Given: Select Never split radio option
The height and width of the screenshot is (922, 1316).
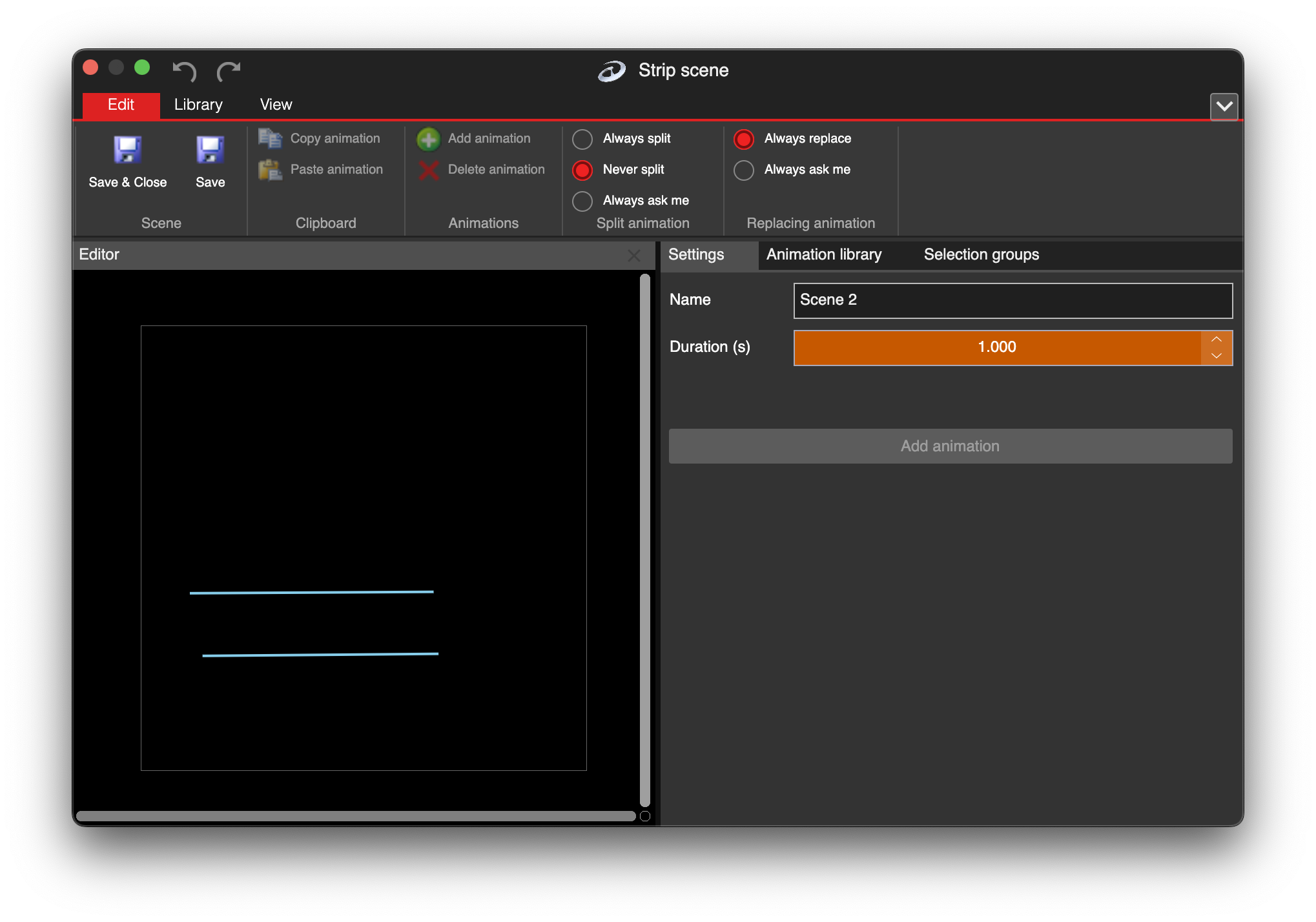Looking at the screenshot, I should (582, 170).
